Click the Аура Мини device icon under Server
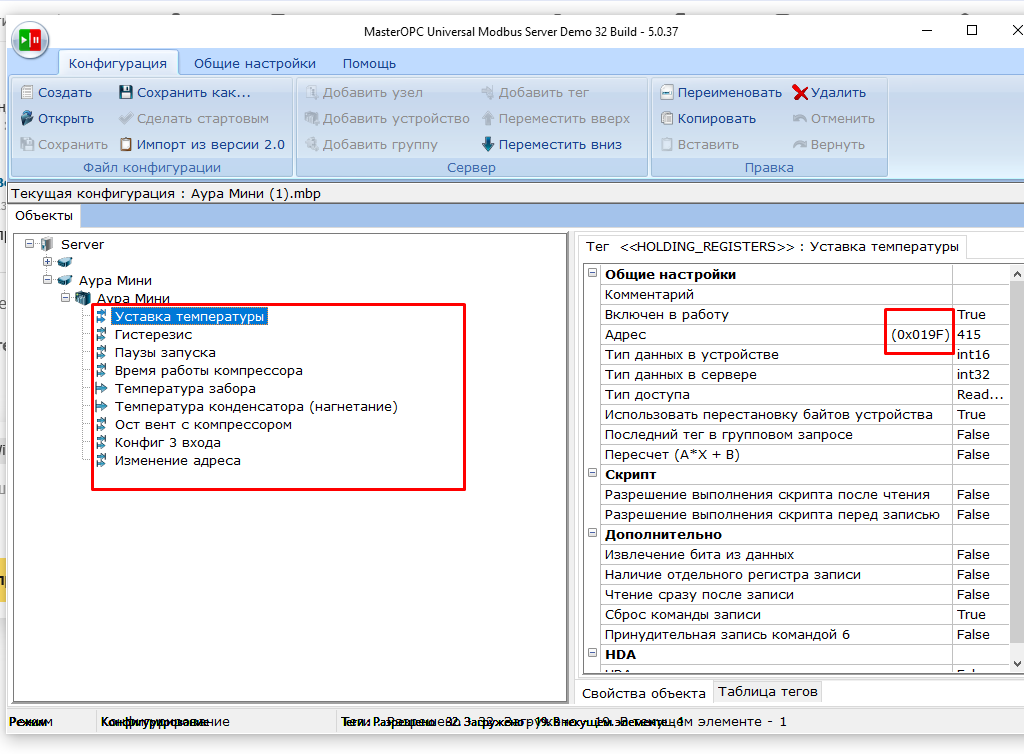Screen dimensions: 1024x754 [x=65, y=280]
